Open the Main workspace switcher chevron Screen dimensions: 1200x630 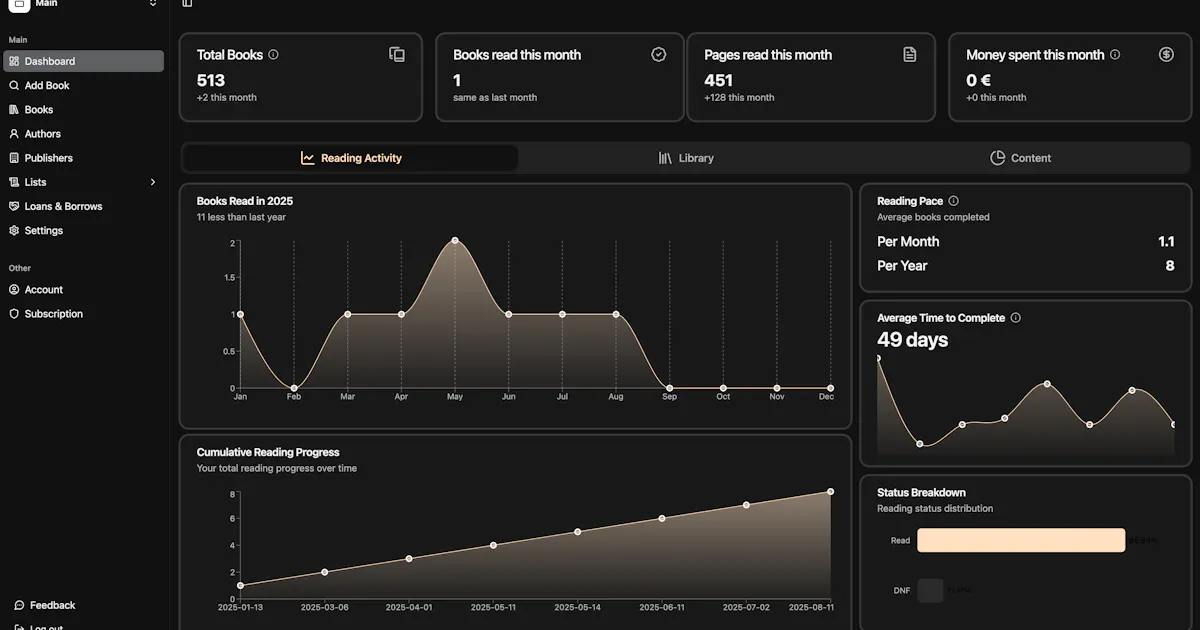click(x=153, y=3)
